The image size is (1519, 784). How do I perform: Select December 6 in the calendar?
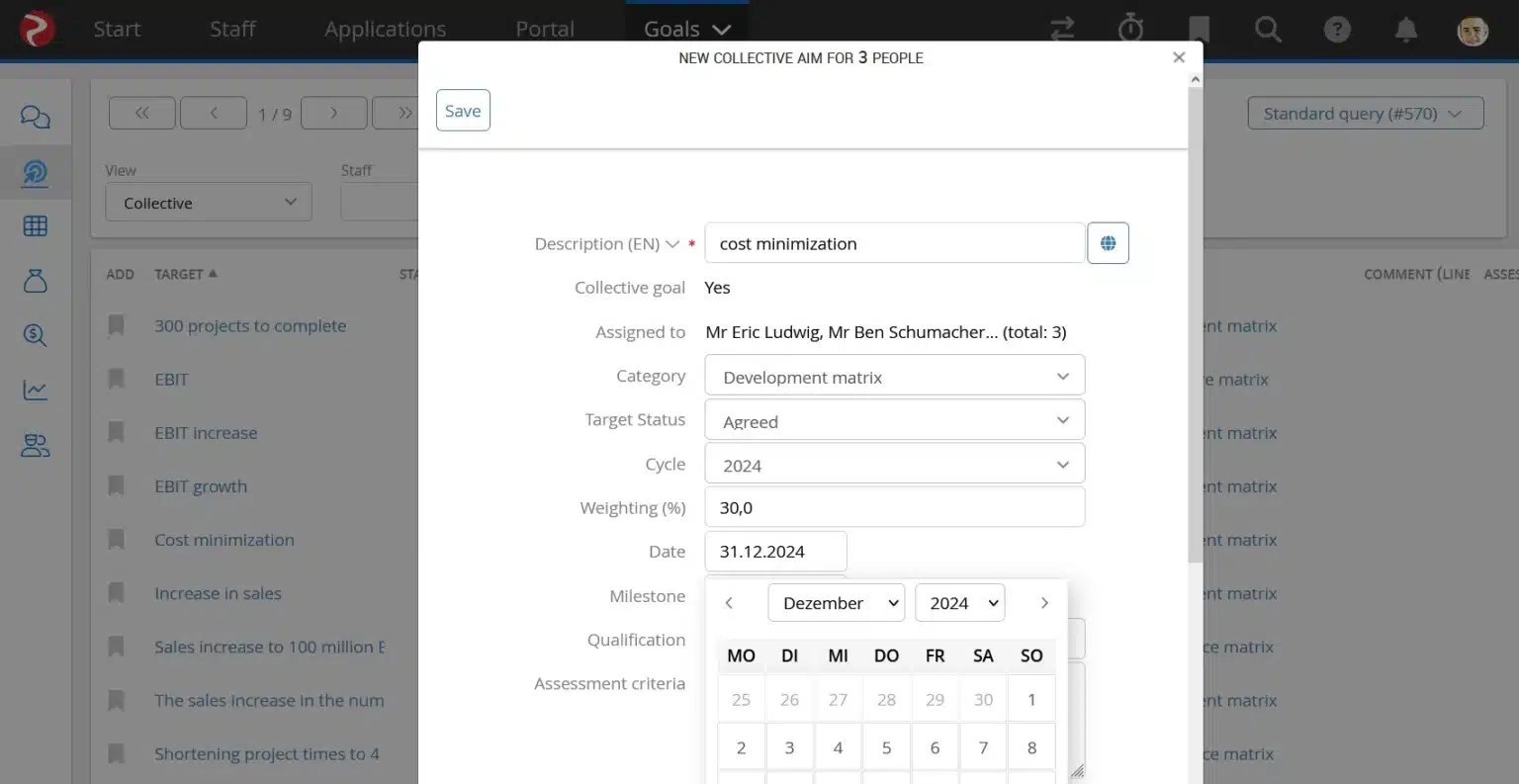[x=935, y=746]
